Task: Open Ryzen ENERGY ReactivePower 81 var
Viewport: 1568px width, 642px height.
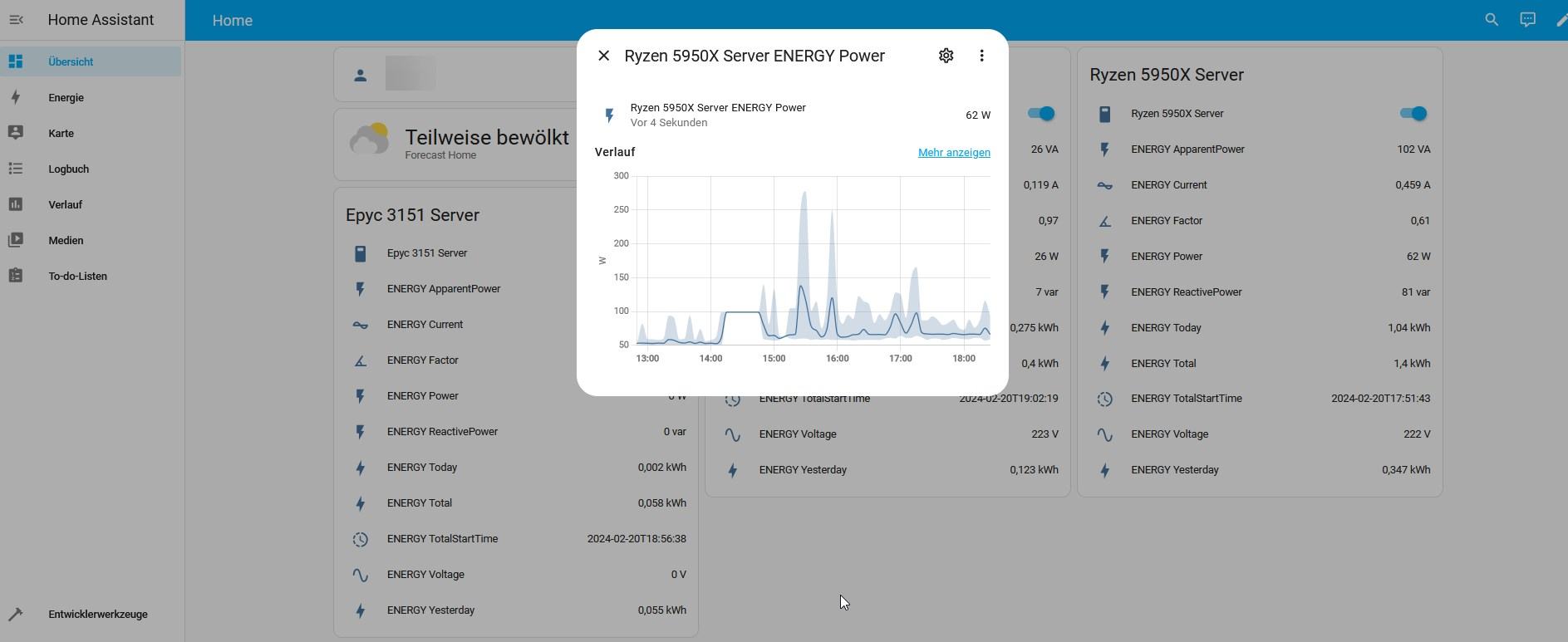Action: 1260,292
